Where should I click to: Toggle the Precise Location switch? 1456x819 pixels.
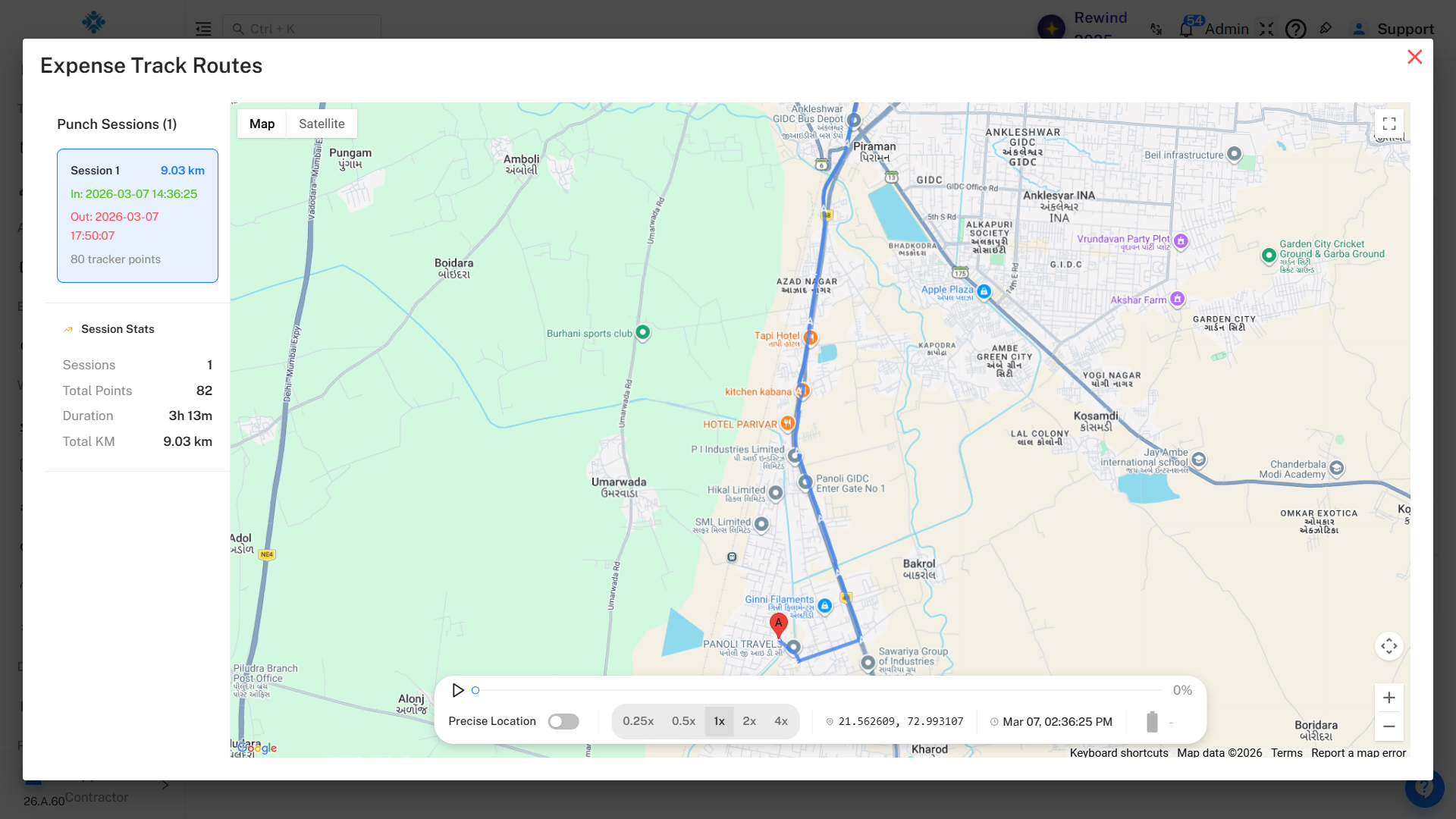point(563,721)
